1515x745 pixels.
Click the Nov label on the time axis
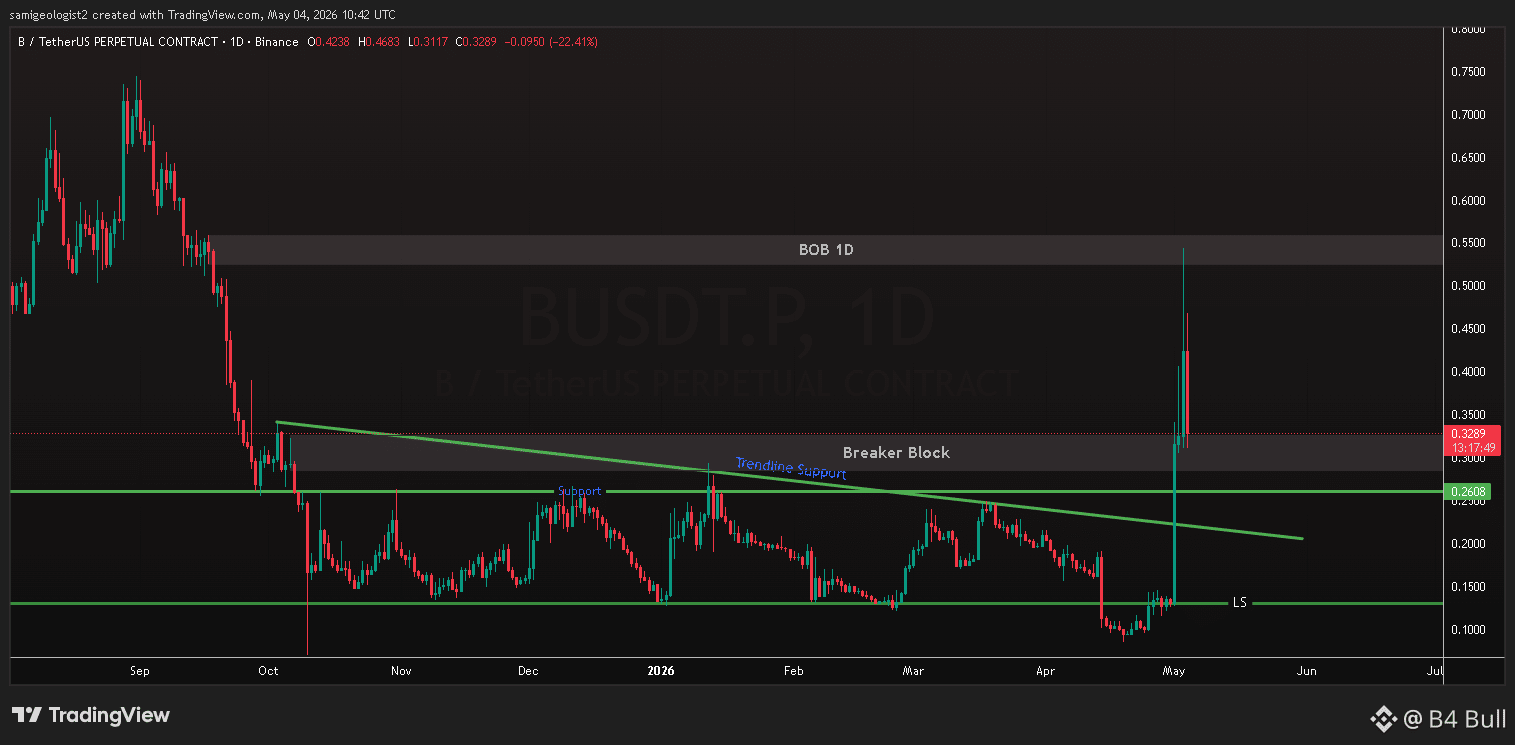pyautogui.click(x=401, y=671)
